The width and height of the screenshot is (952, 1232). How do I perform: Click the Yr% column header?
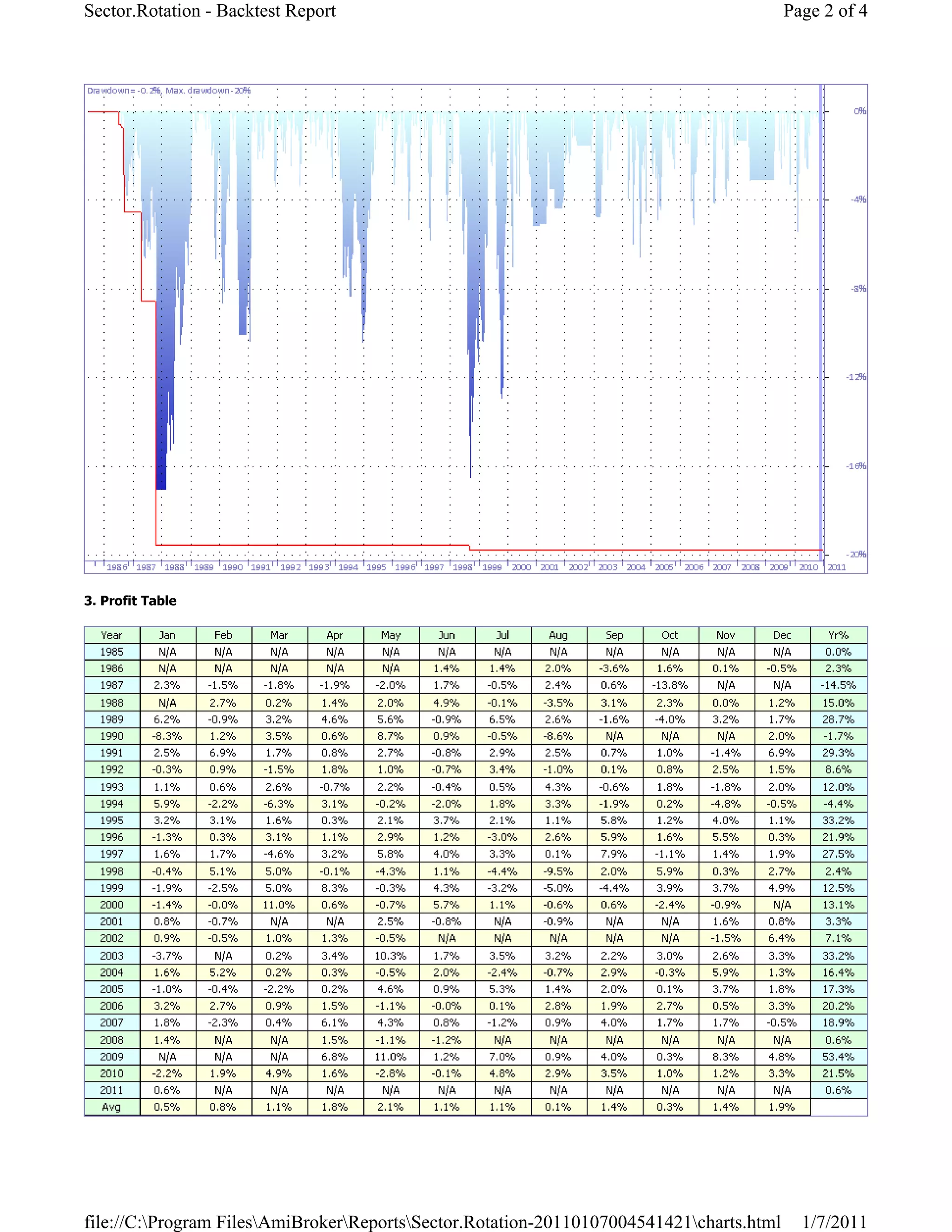pyautogui.click(x=839, y=635)
